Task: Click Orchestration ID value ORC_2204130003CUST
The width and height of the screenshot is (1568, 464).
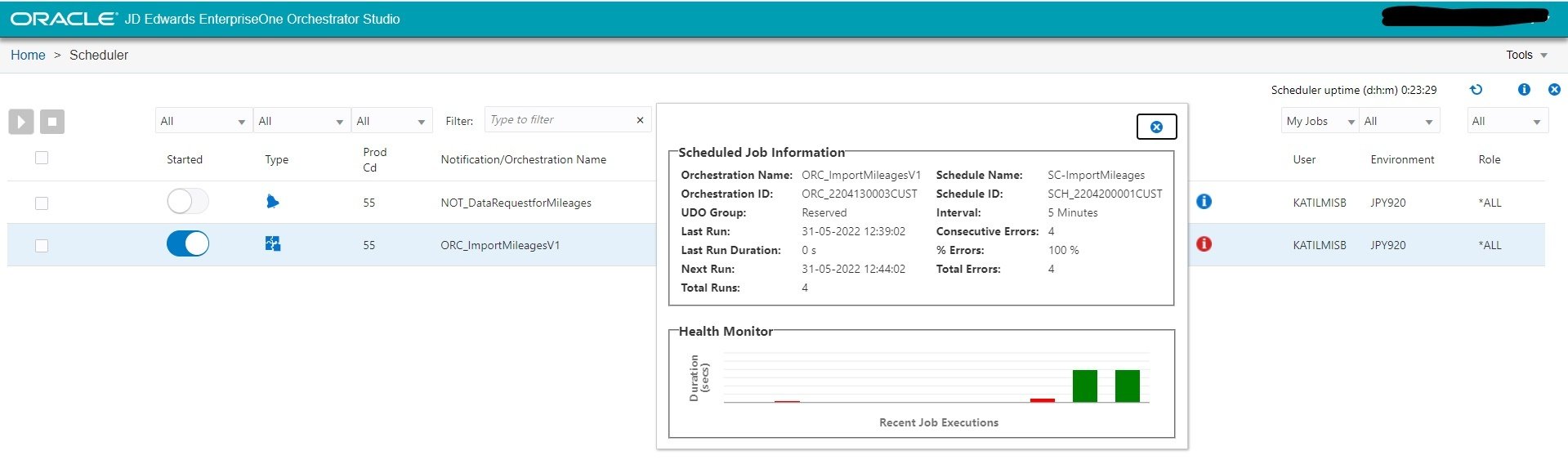Action: point(860,194)
